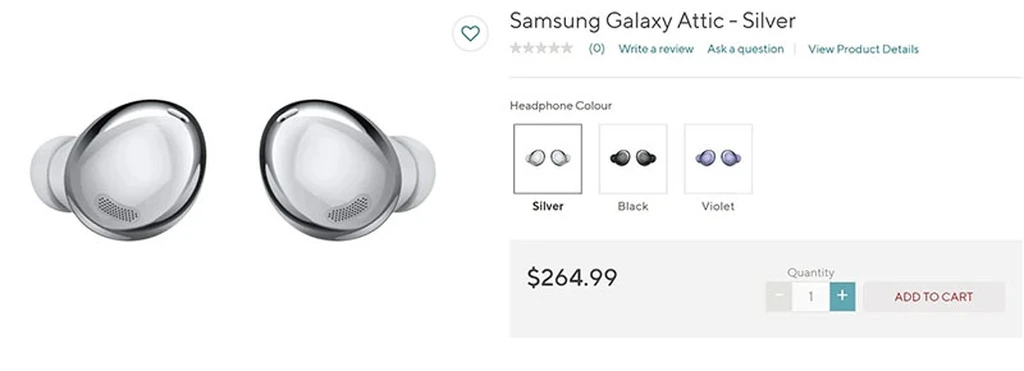
Task: Choose the Black headphone colour thumbnail
Action: coord(633,159)
